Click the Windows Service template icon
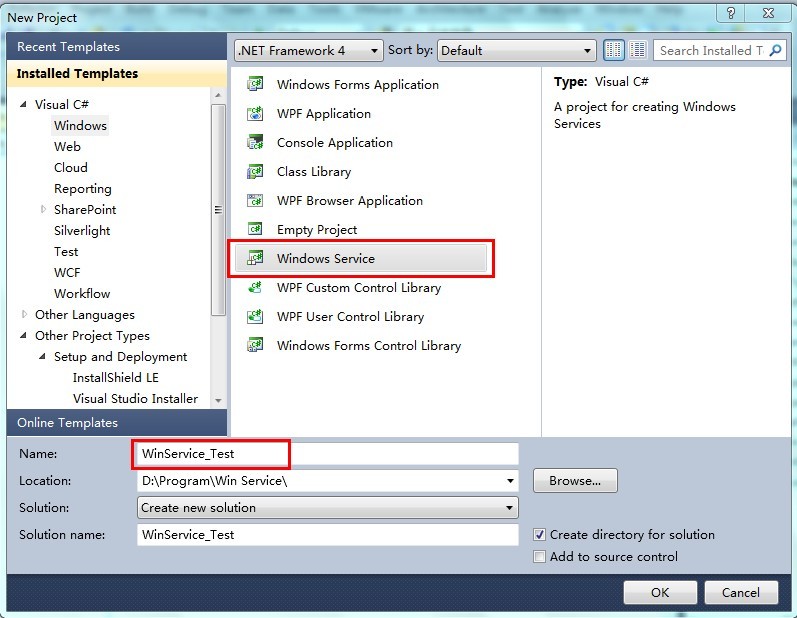The image size is (797, 618). (x=255, y=258)
